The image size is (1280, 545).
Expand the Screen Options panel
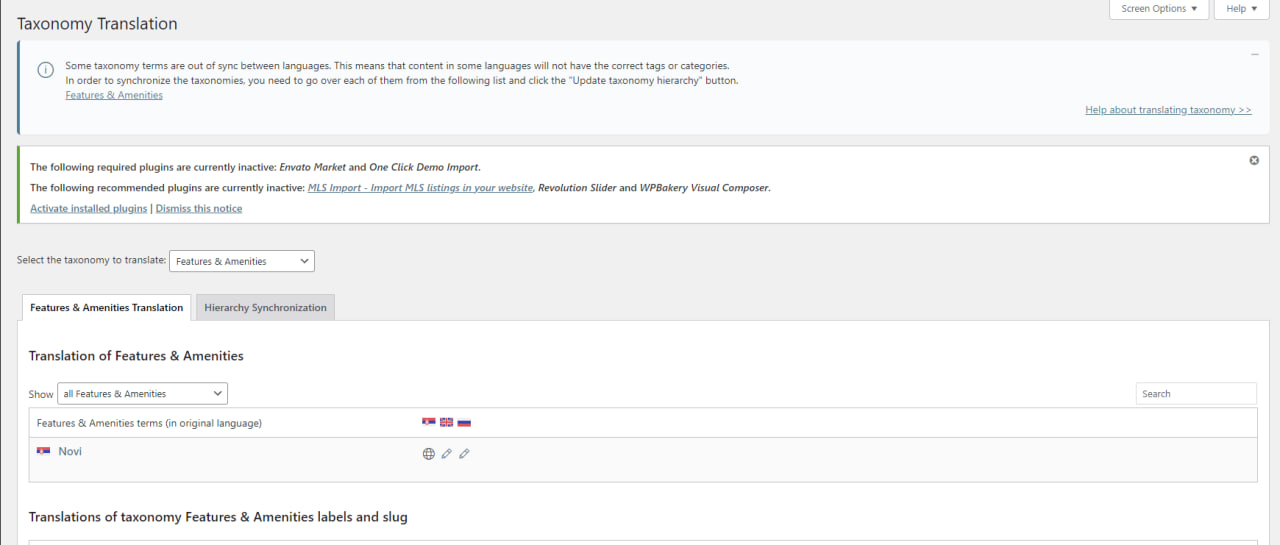1159,9
